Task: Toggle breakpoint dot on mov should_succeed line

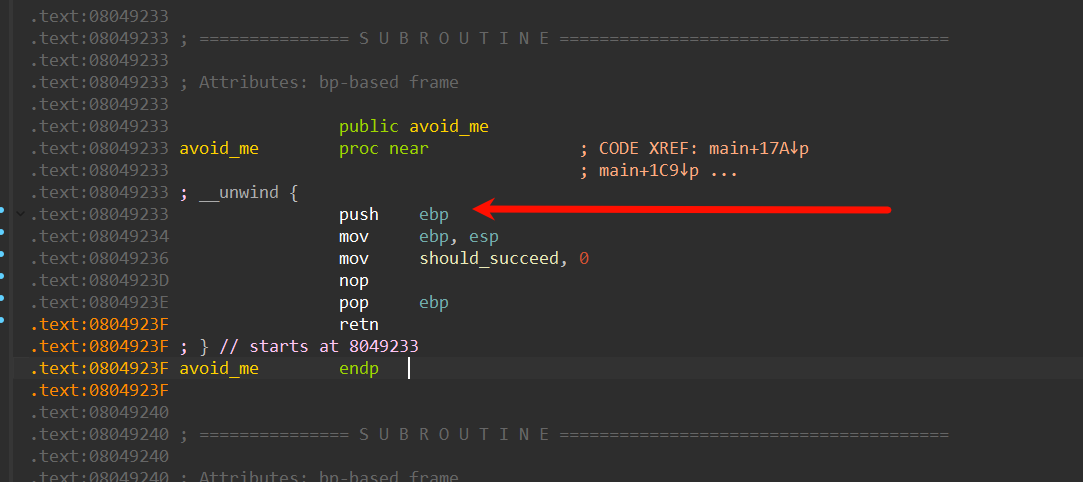Action: (x=2, y=253)
